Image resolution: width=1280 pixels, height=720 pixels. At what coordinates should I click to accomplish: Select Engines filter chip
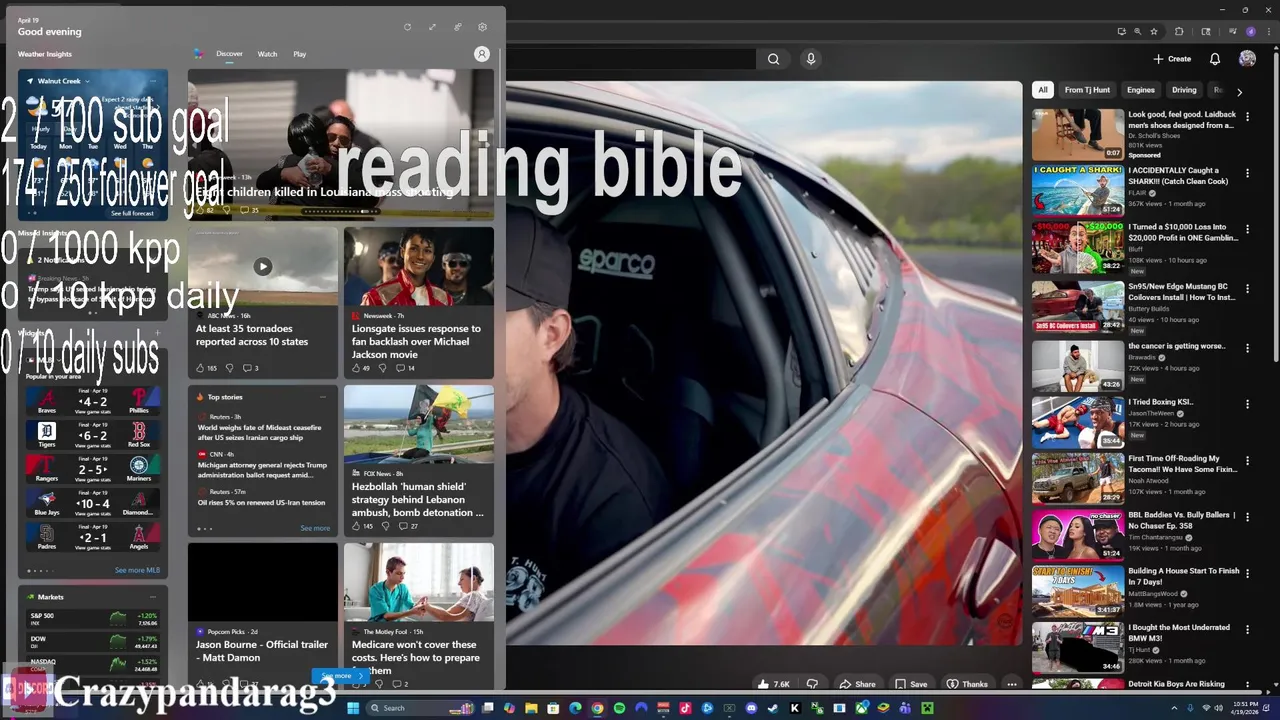(x=1141, y=90)
